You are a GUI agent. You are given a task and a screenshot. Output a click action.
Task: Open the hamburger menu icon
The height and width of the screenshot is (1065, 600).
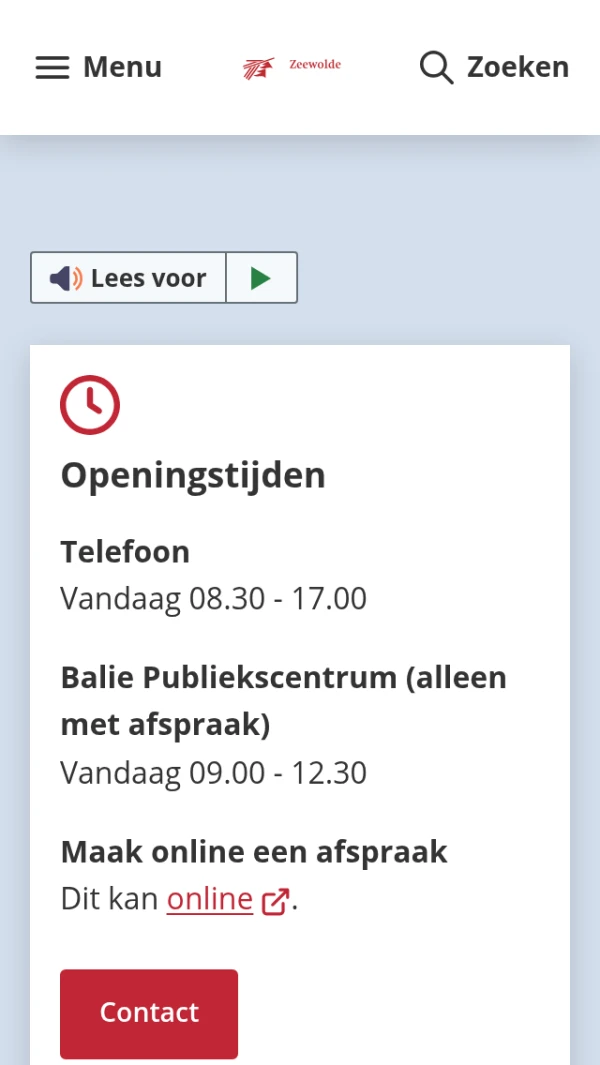(x=52, y=67)
